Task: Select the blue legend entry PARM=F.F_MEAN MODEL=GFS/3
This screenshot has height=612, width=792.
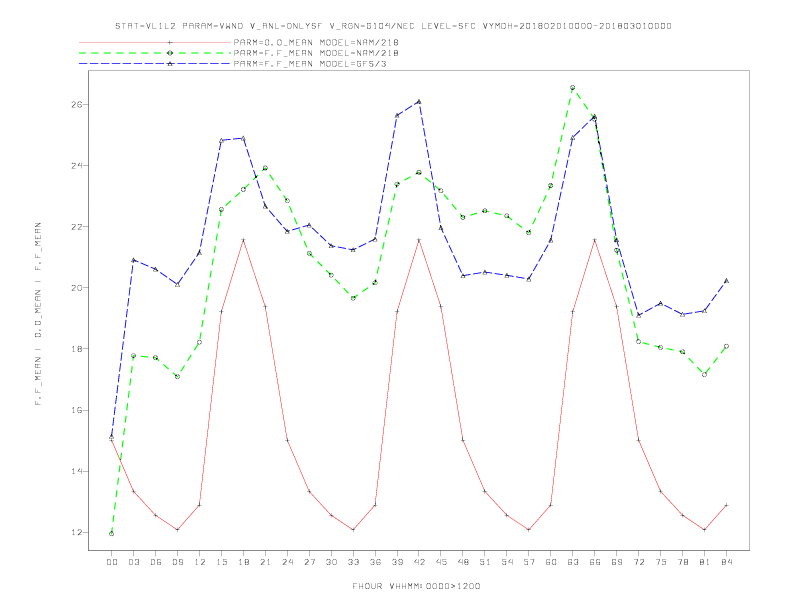Action: click(x=310, y=64)
